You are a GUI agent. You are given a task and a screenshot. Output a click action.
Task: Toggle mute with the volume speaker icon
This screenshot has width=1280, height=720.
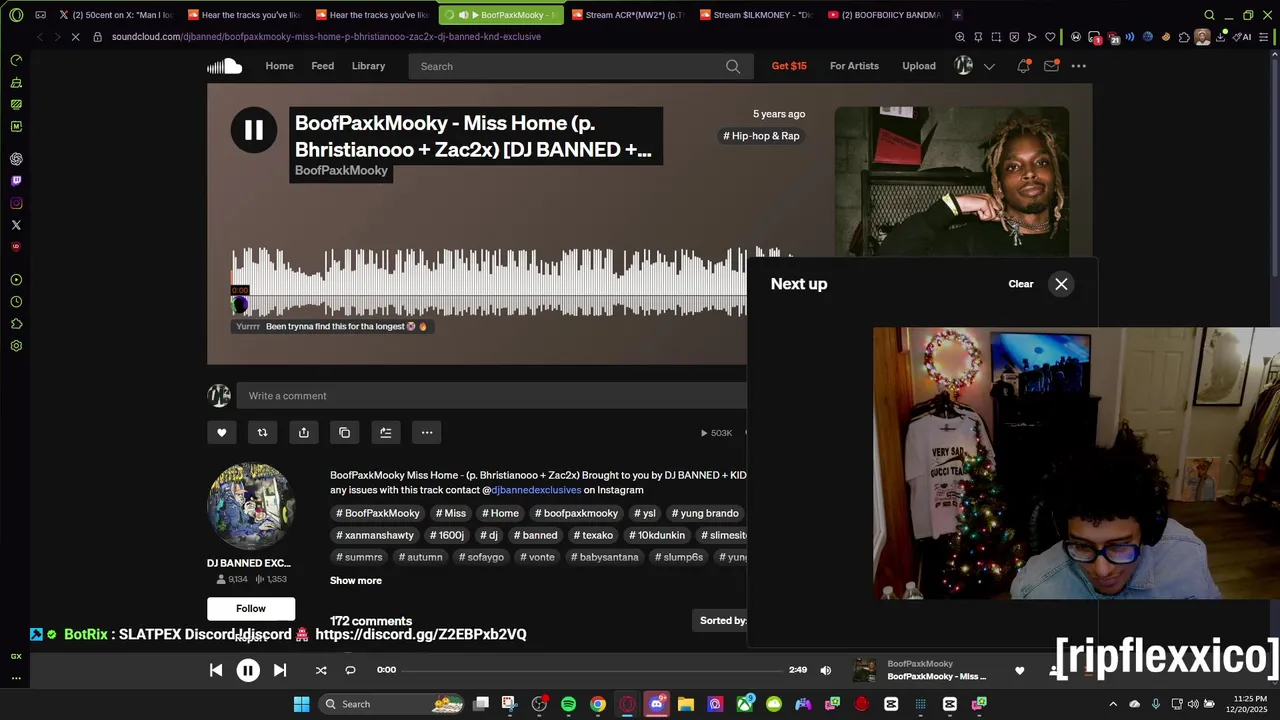[x=825, y=670]
